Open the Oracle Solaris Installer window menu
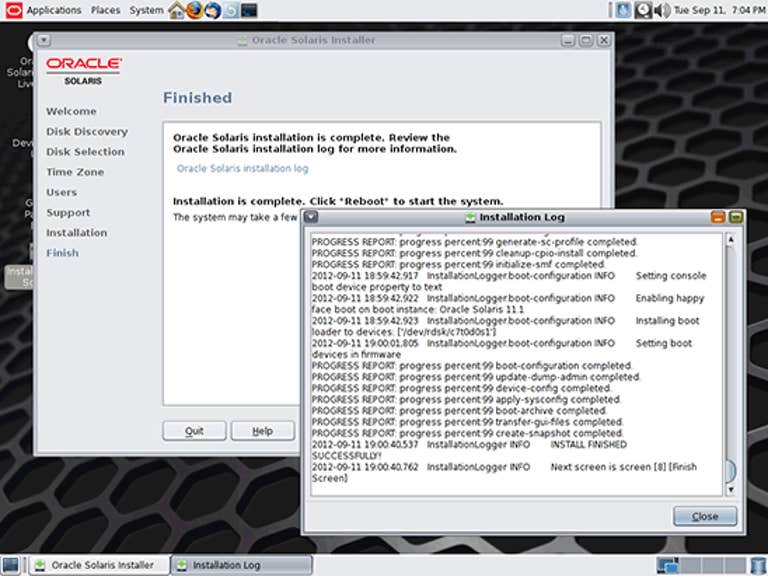Viewport: 768px width, 576px height. [43, 40]
